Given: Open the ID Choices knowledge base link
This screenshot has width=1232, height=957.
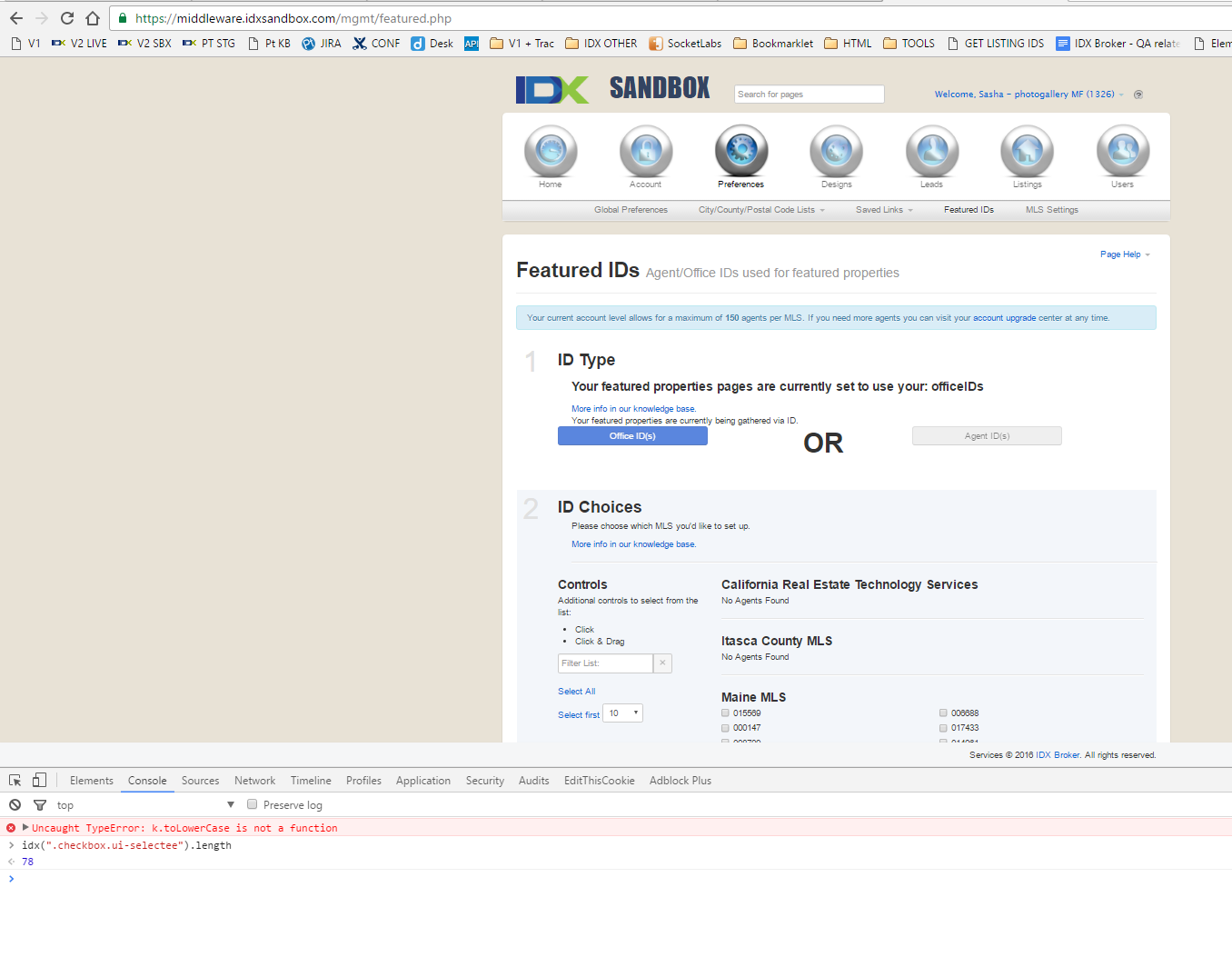Looking at the screenshot, I should 633,544.
